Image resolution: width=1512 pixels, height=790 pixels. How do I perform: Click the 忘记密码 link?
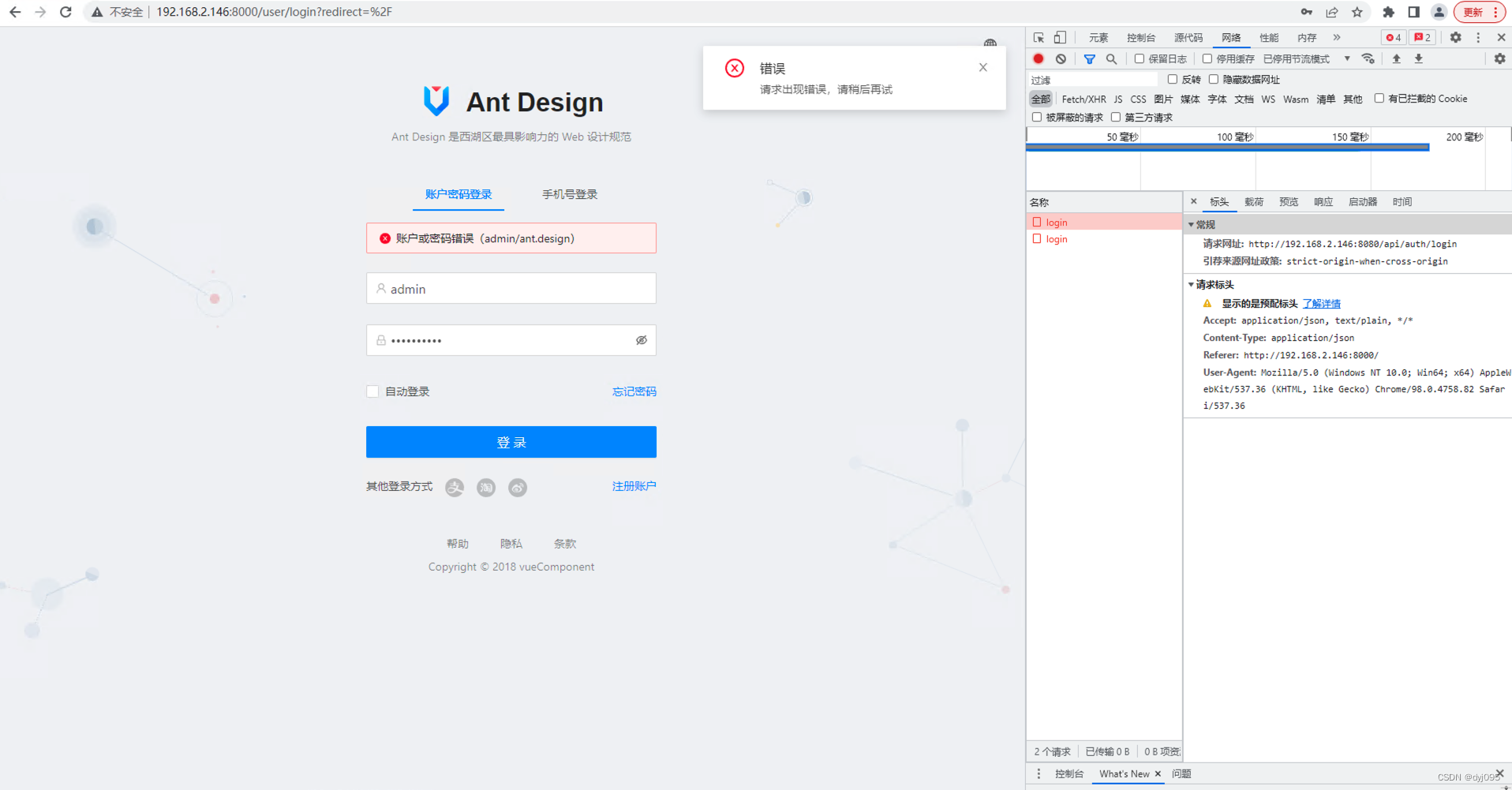tap(634, 391)
